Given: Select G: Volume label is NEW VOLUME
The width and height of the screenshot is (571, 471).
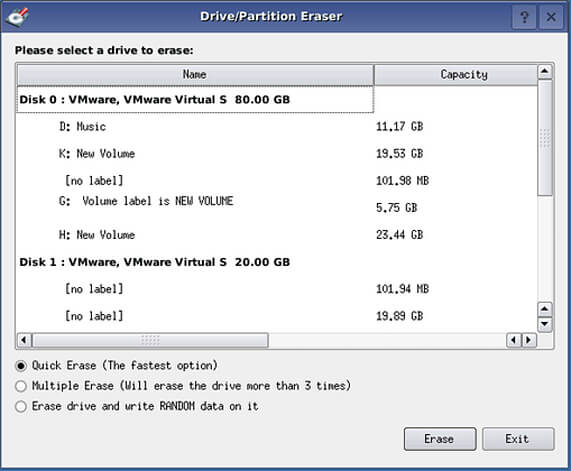Looking at the screenshot, I should click(x=146, y=201).
